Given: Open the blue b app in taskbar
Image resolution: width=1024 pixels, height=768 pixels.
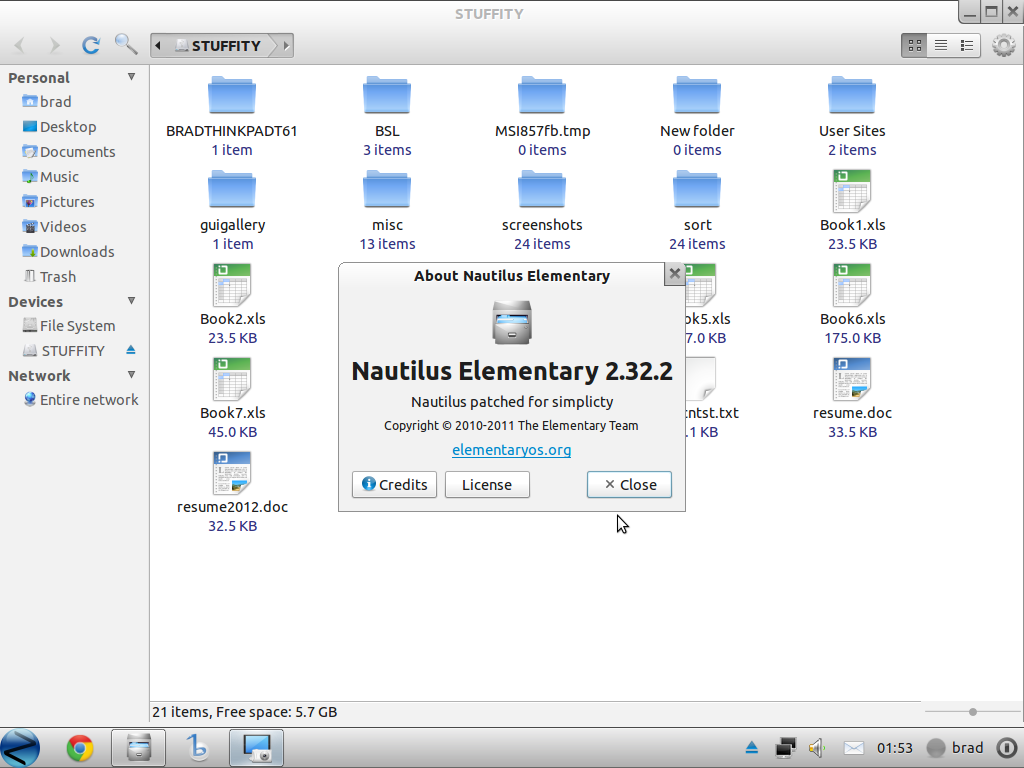Looking at the screenshot, I should 197,748.
